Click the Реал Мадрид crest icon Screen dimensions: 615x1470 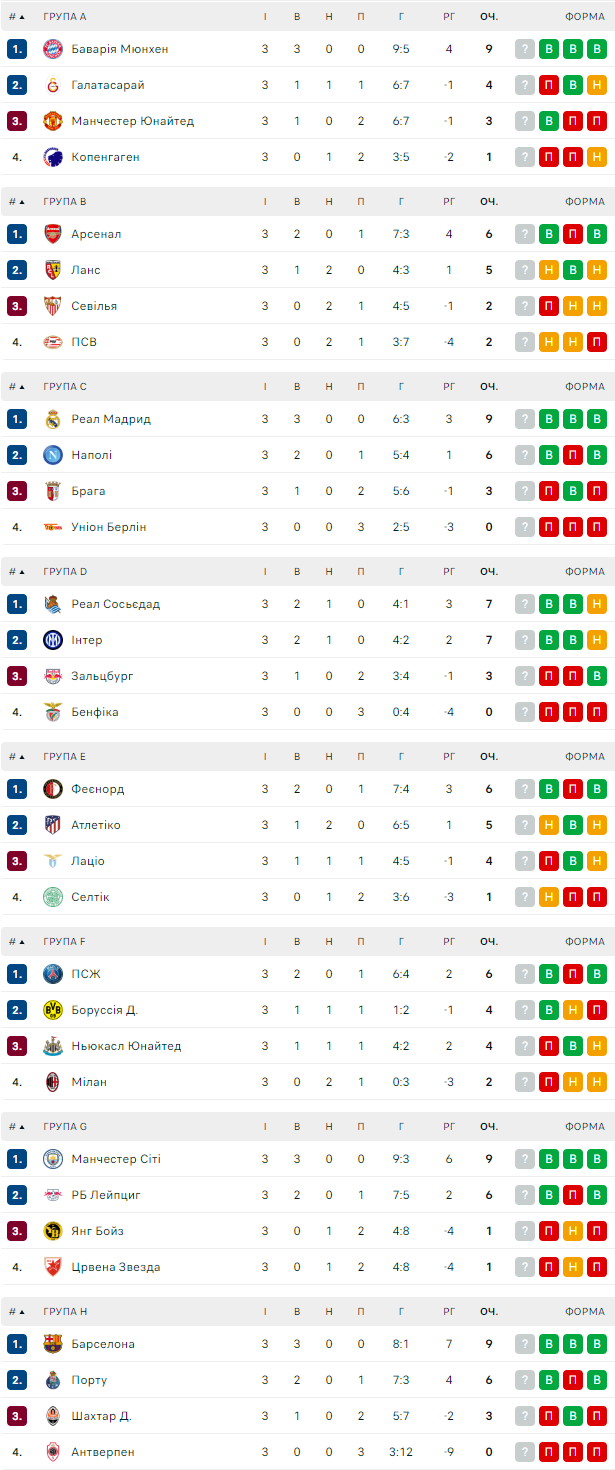pos(53,419)
